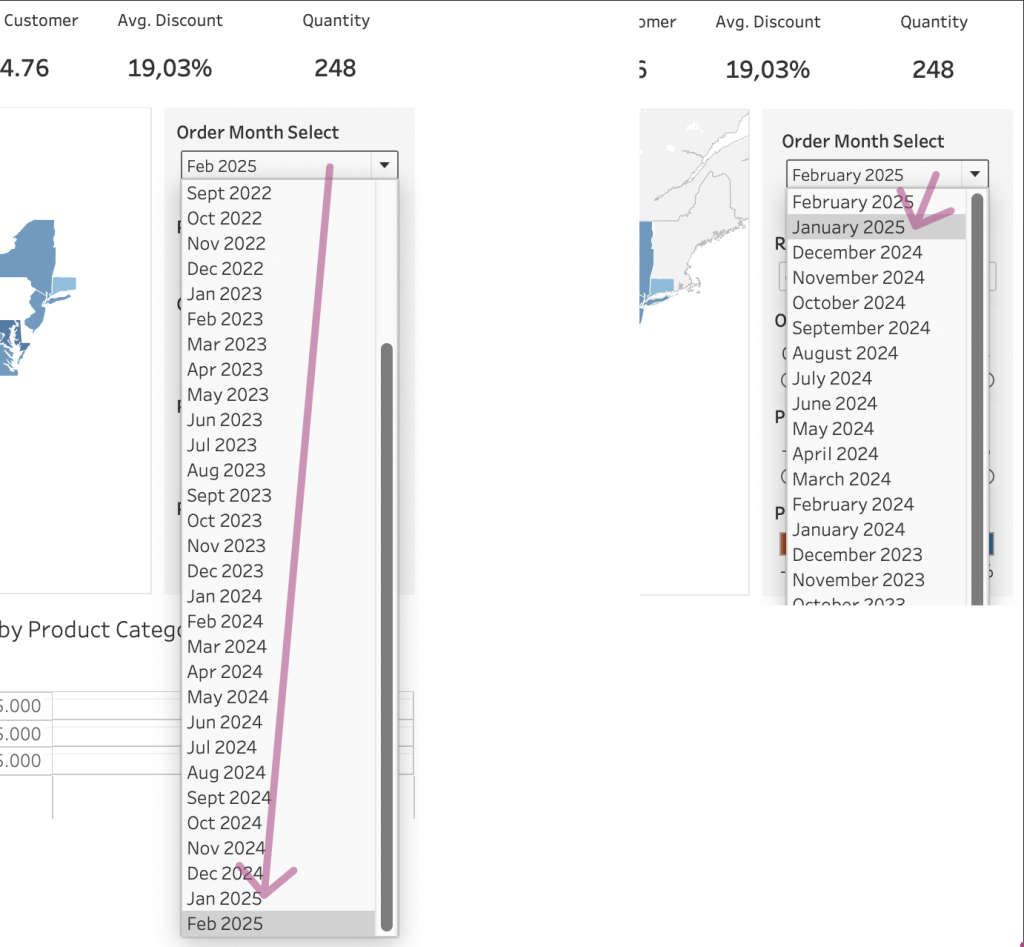1024x947 pixels.
Task: Click the scrollbar of the full-name month list
Action: 977,400
